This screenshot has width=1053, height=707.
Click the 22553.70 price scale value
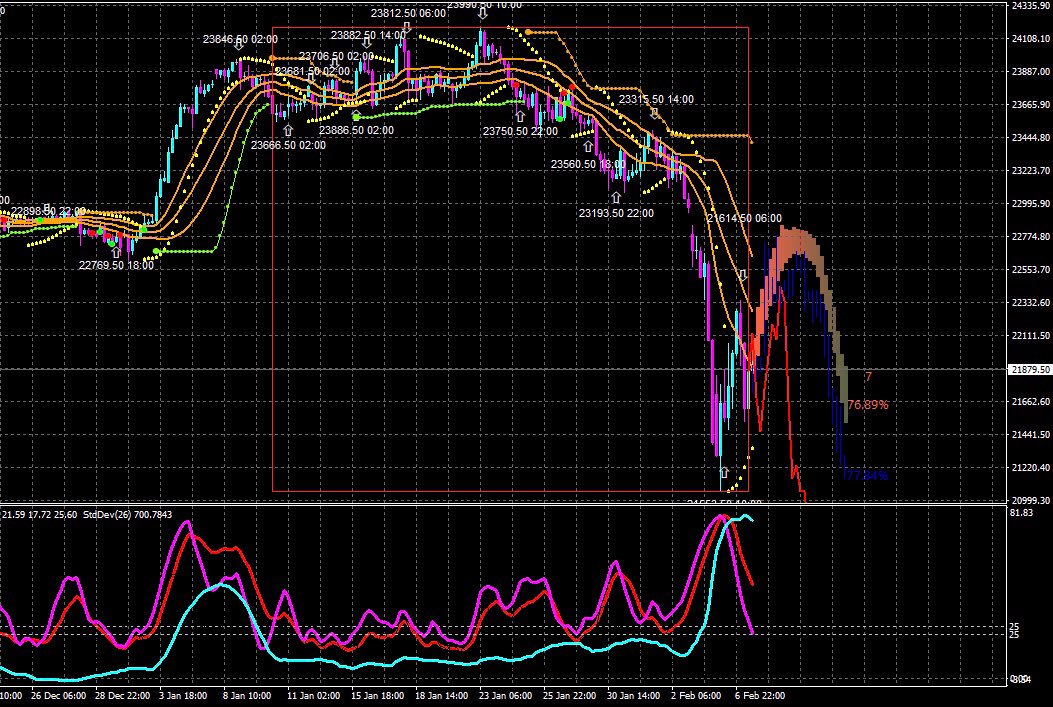tap(1030, 269)
